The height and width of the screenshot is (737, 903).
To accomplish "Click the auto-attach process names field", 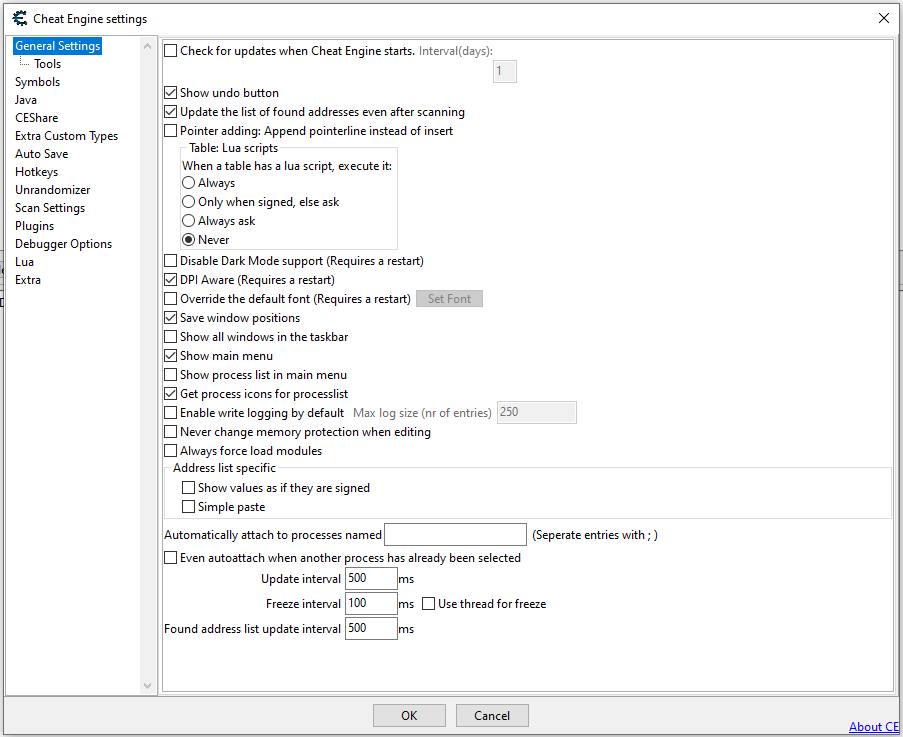I will 456,534.
